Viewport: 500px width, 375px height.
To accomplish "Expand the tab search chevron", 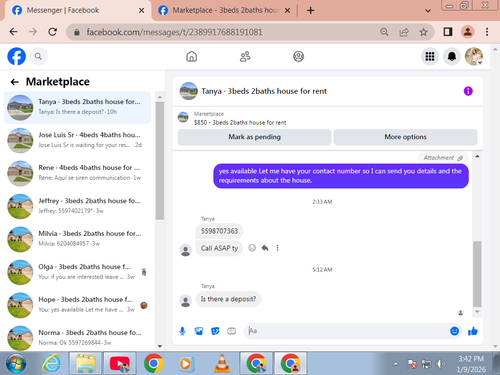I will (428, 11).
